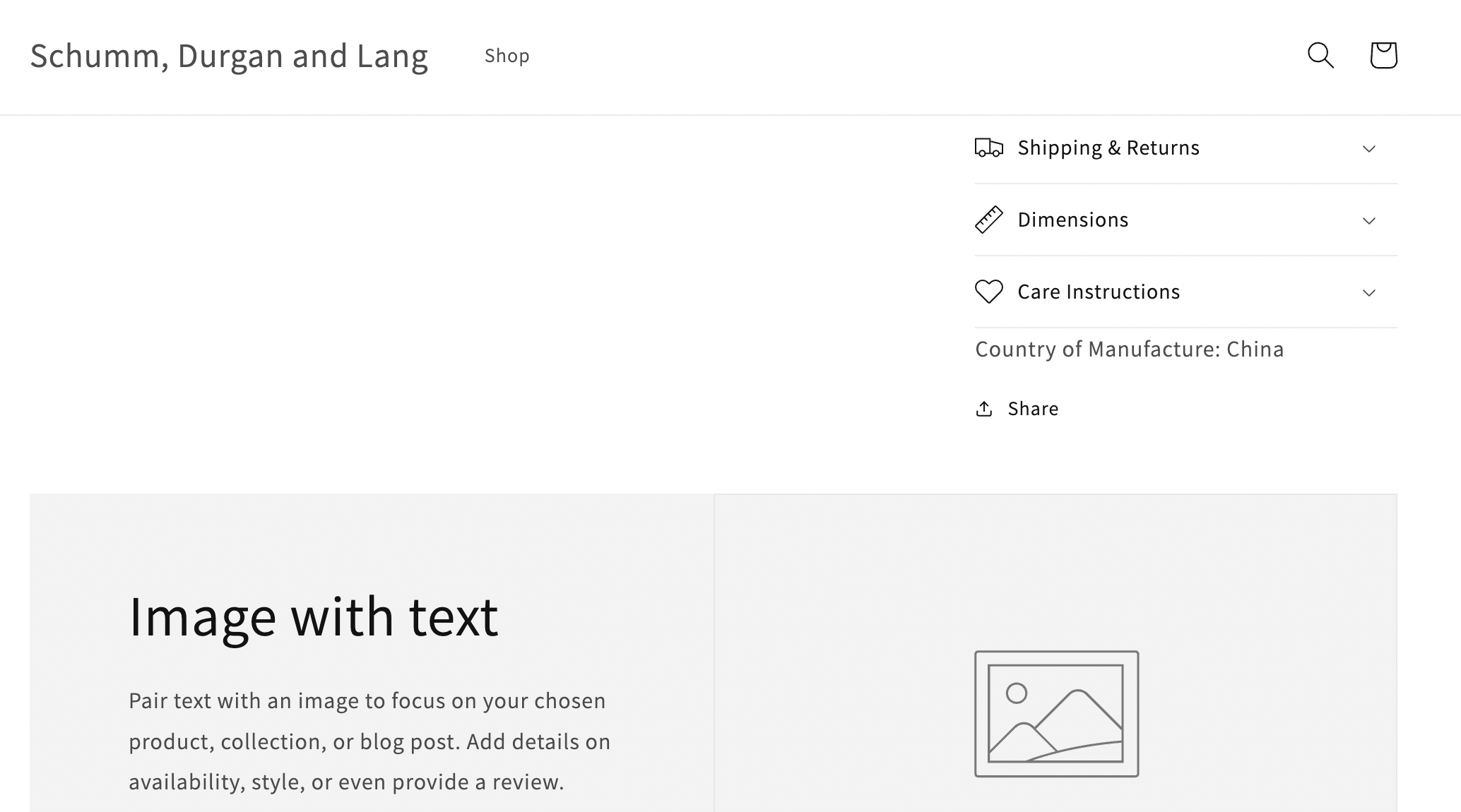Click the shipping truck icon
The width and height of the screenshot is (1461, 812).
988,148
